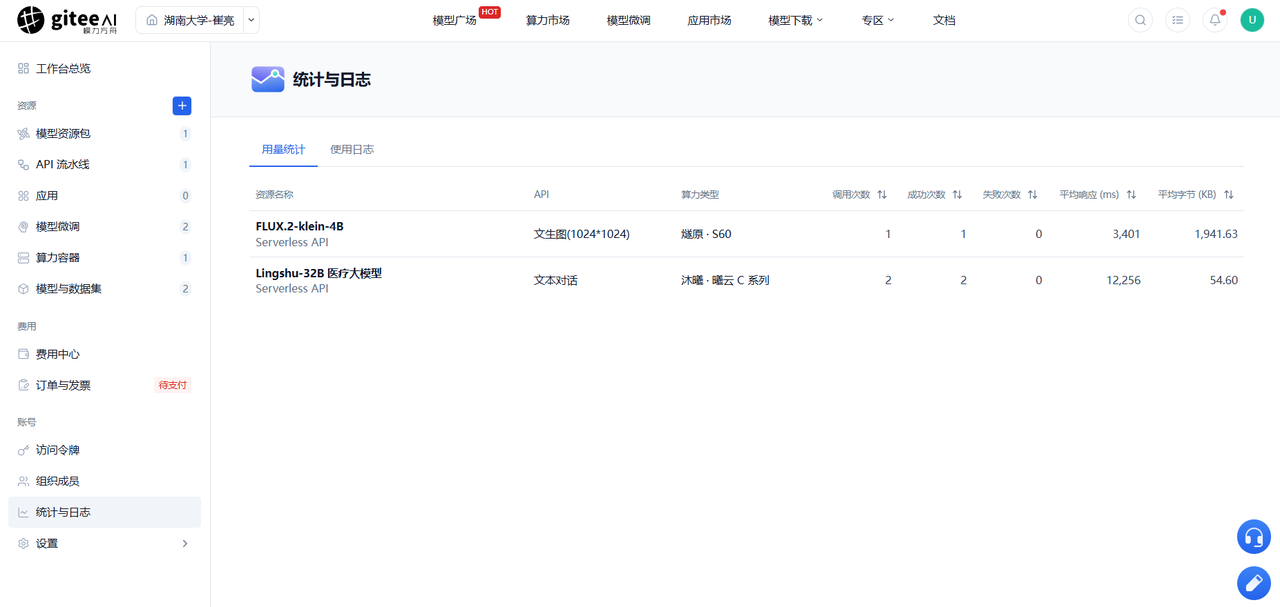Image resolution: width=1280 pixels, height=607 pixels.
Task: Sort table by 平均字节 (KB)
Action: pyautogui.click(x=1229, y=195)
